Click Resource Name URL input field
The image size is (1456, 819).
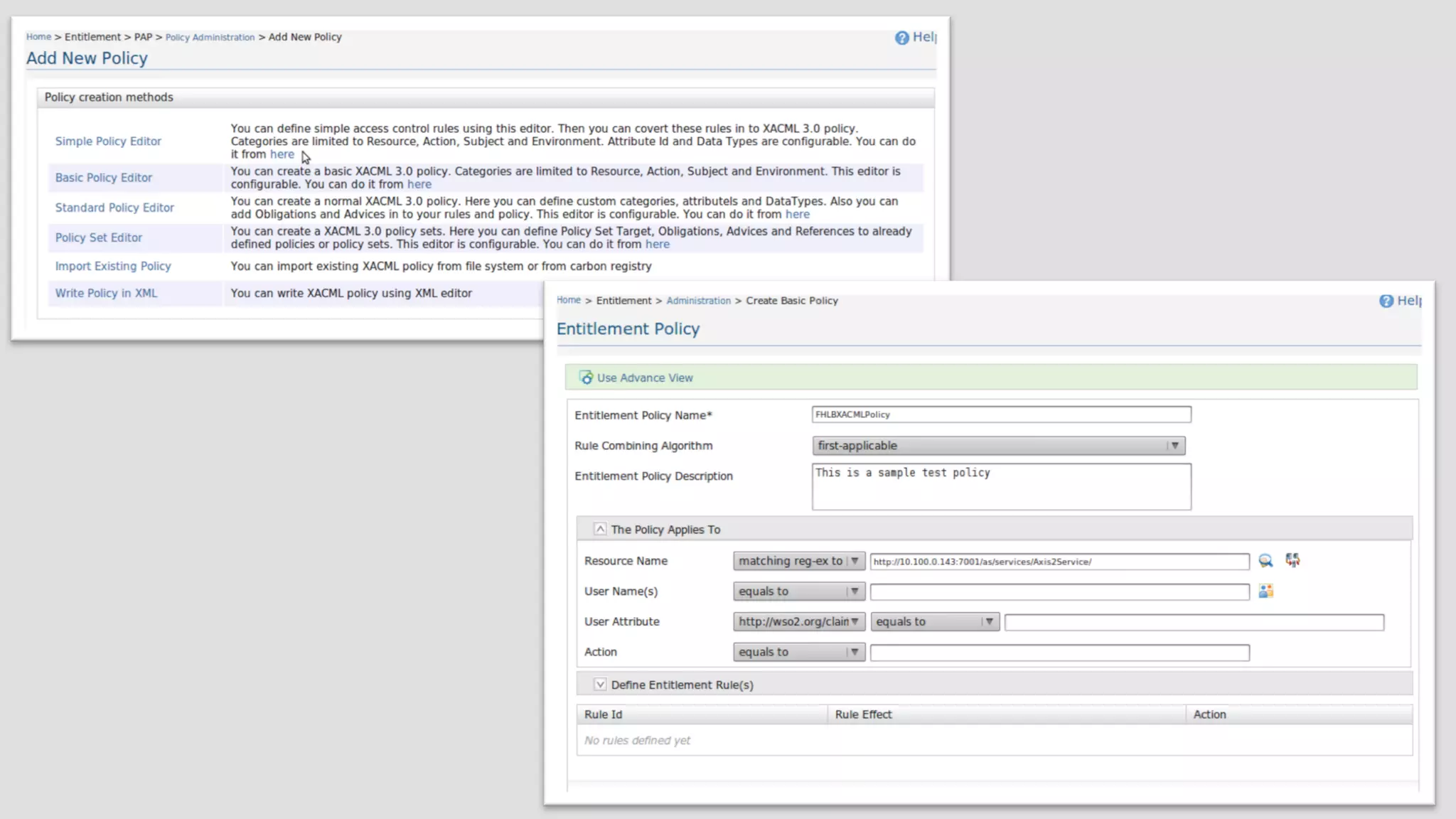tap(1059, 562)
